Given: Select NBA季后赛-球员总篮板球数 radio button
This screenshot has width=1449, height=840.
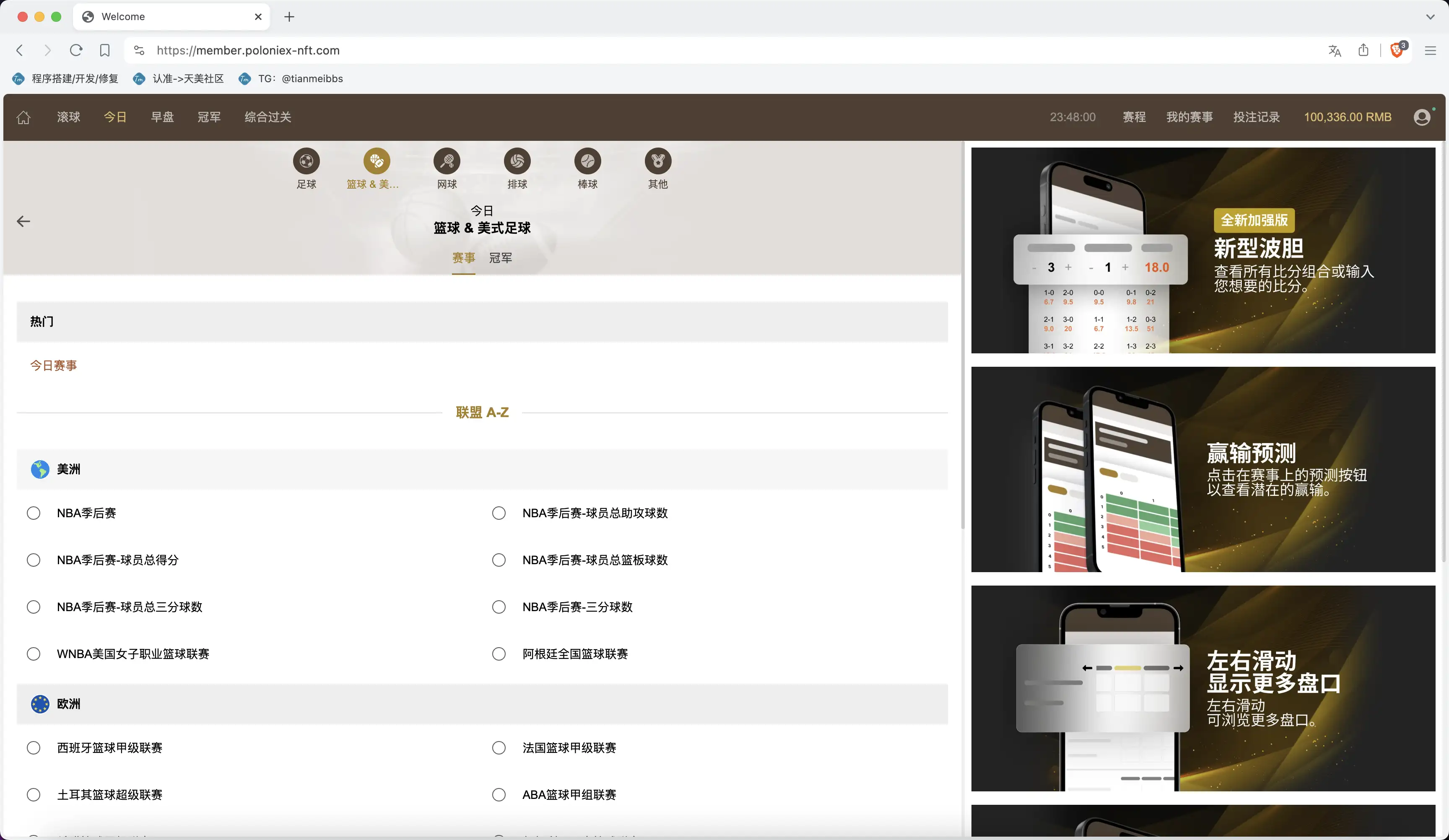Looking at the screenshot, I should pyautogui.click(x=499, y=560).
